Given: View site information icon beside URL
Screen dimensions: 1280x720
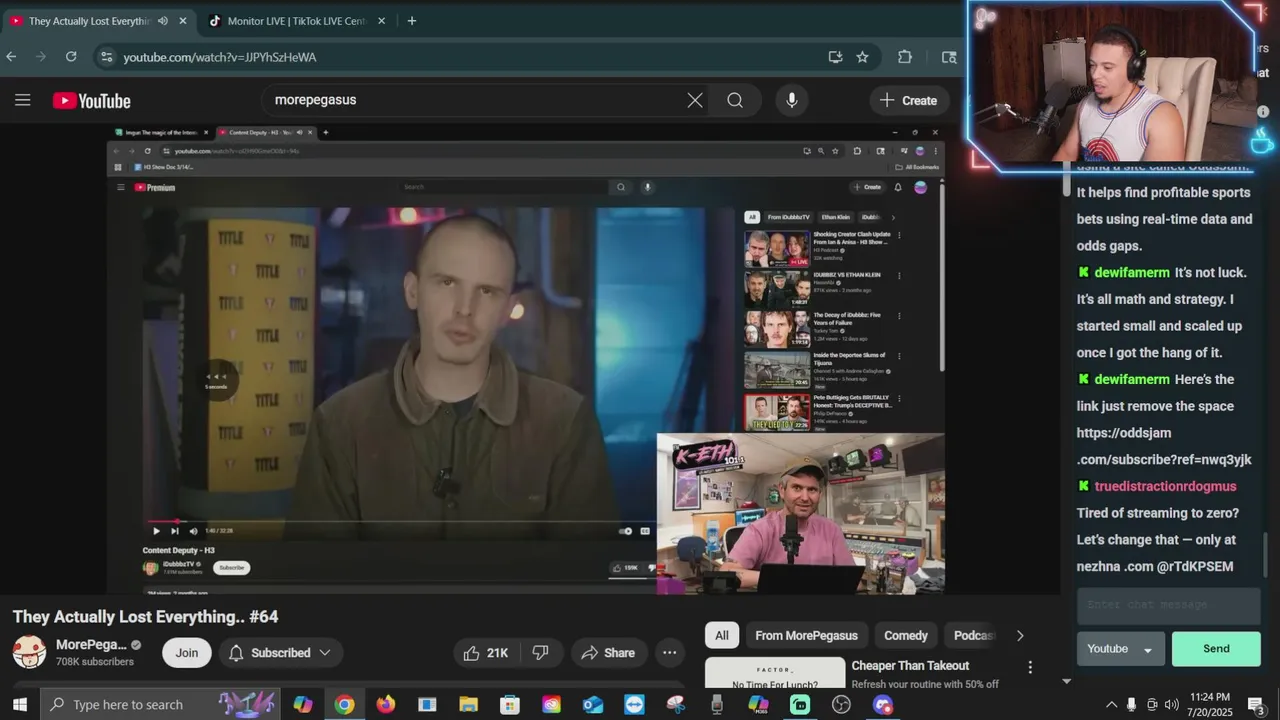Looking at the screenshot, I should tap(107, 57).
